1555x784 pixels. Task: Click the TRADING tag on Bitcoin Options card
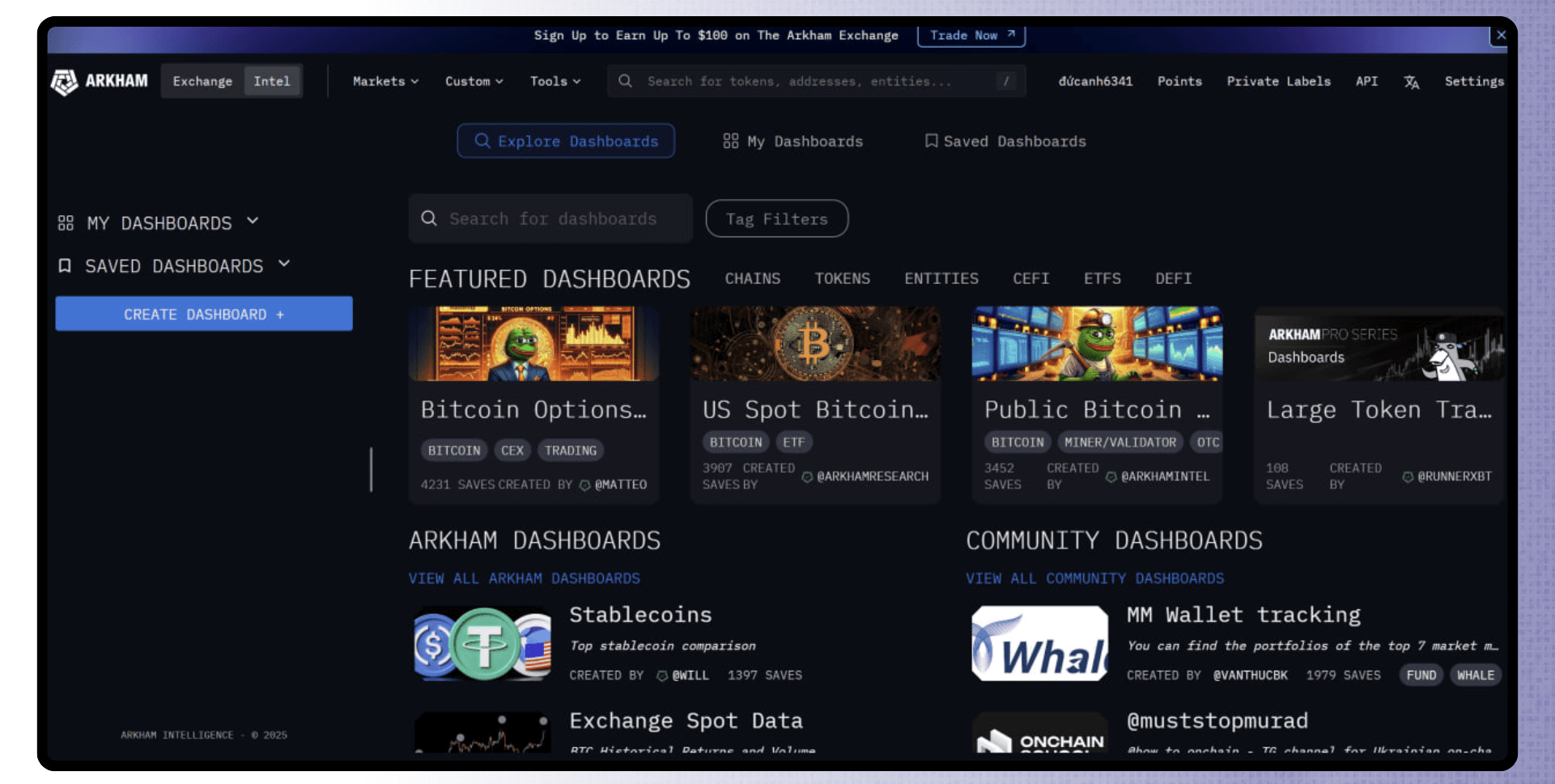pos(571,451)
